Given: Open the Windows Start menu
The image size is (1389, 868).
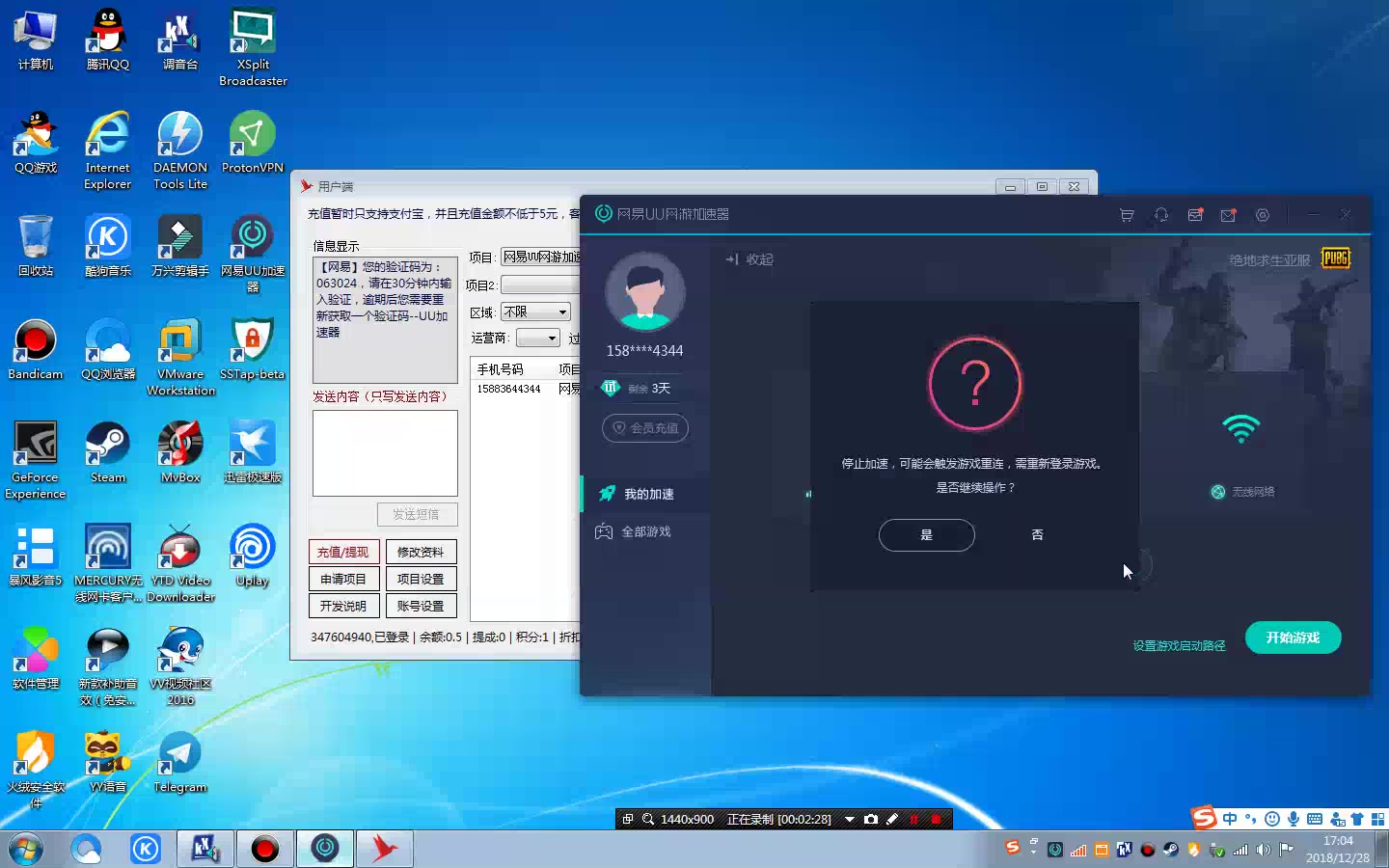Looking at the screenshot, I should point(26,849).
